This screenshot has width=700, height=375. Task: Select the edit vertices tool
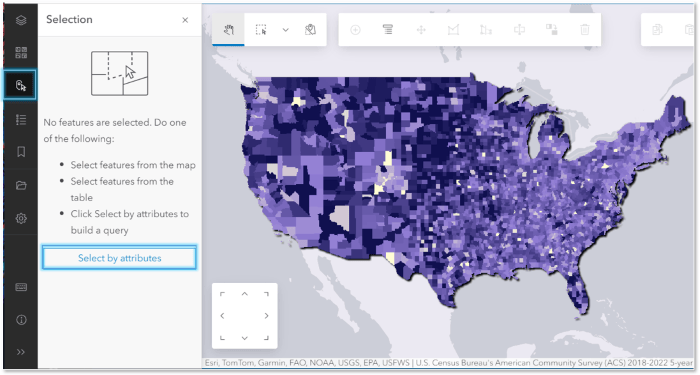(453, 30)
